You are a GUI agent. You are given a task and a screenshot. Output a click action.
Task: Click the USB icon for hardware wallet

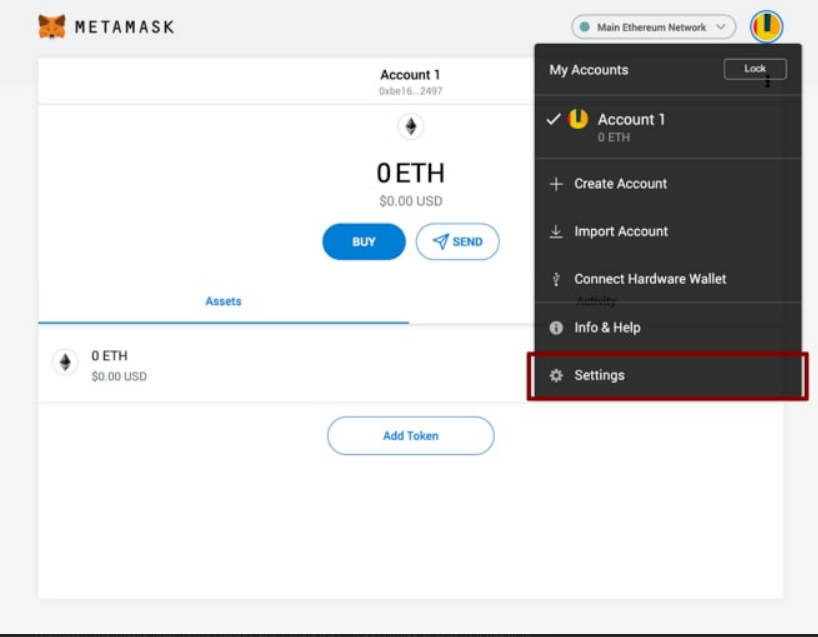[556, 280]
